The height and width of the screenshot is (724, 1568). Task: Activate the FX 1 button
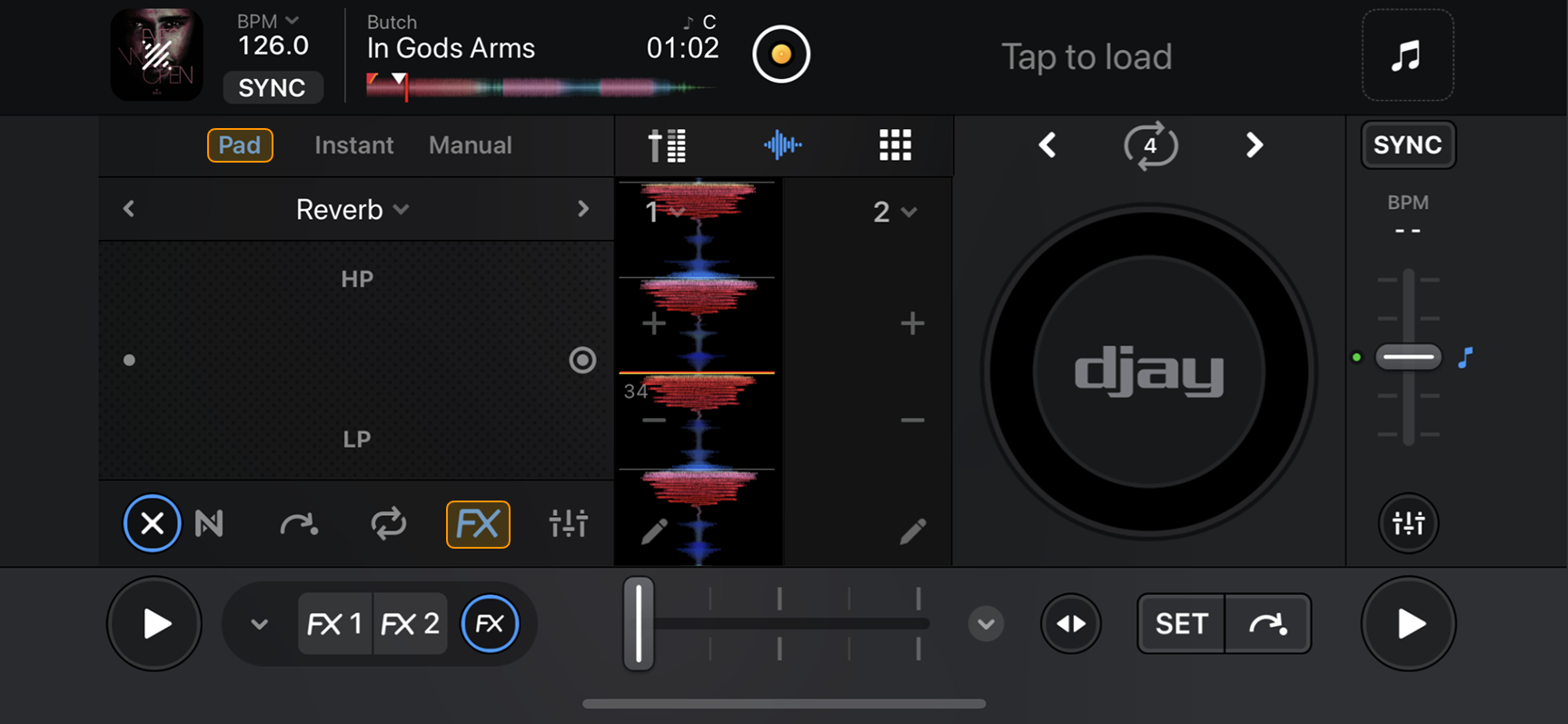335,624
